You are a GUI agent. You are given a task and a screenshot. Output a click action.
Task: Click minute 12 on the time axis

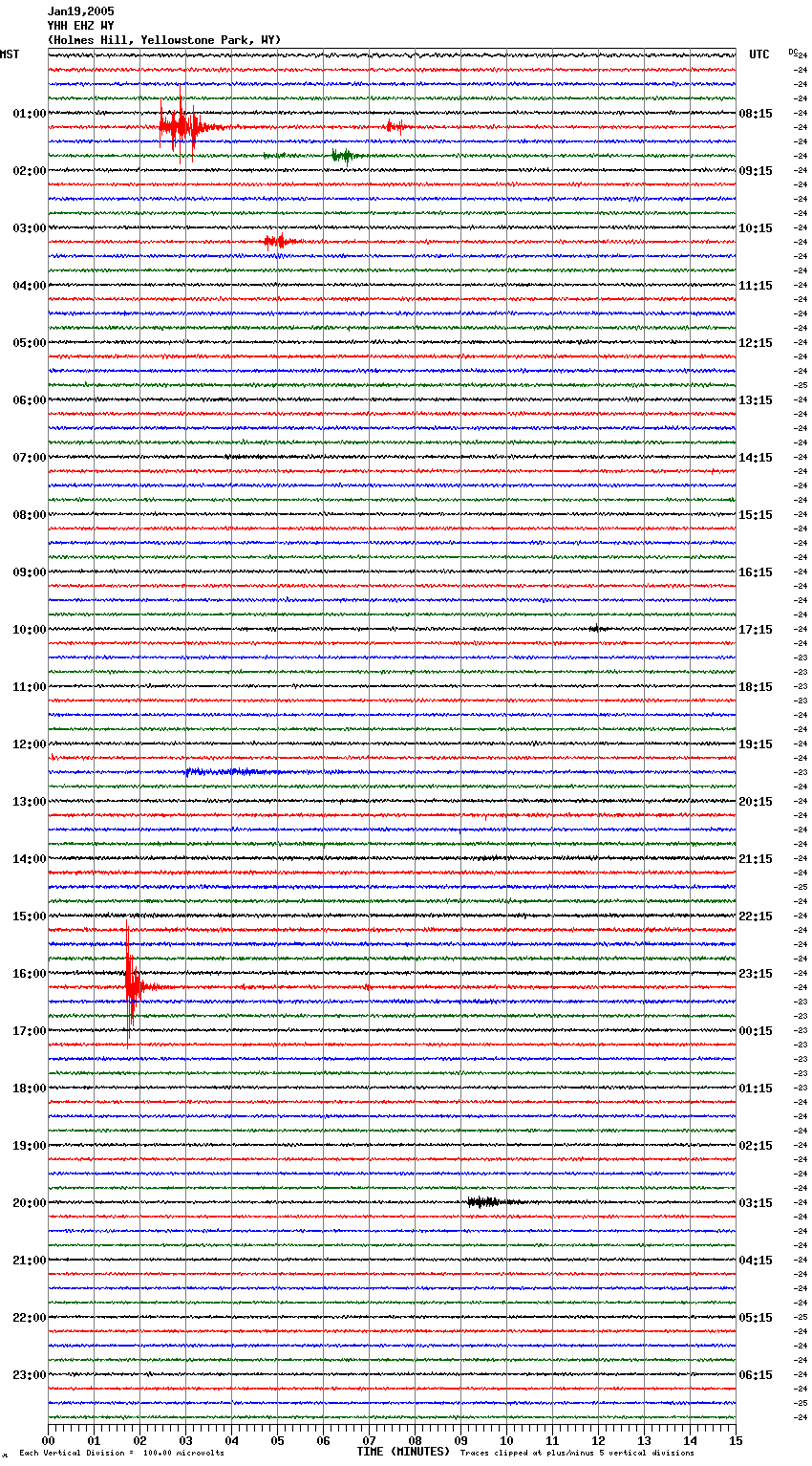pyautogui.click(x=598, y=1440)
